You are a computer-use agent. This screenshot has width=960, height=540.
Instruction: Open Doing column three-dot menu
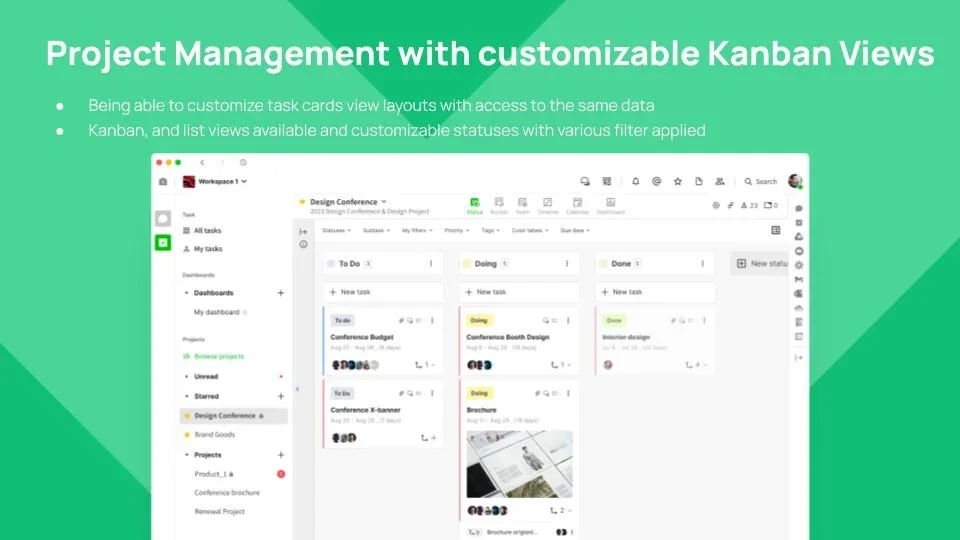point(567,264)
